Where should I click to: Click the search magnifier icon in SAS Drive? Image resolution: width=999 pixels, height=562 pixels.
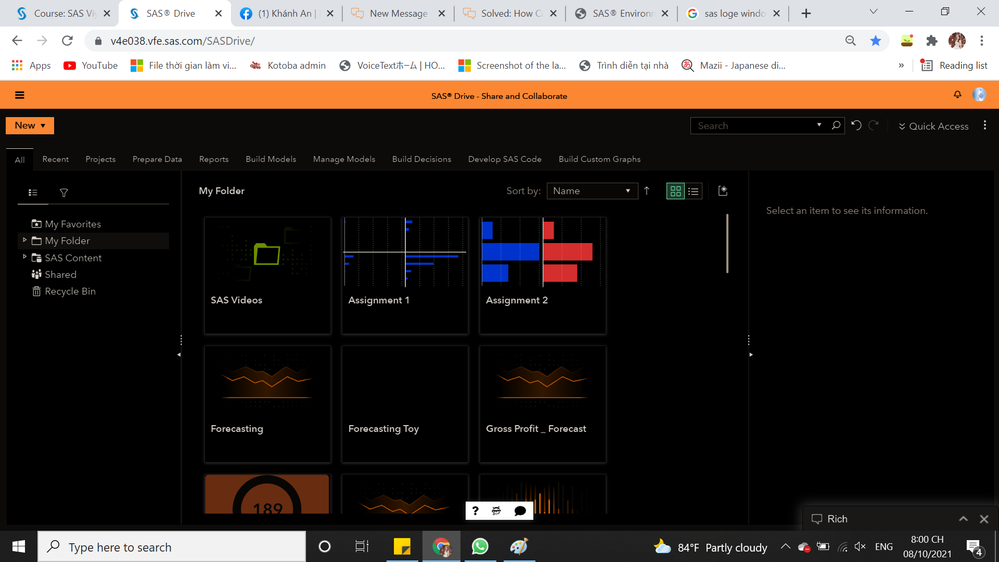click(x=836, y=126)
